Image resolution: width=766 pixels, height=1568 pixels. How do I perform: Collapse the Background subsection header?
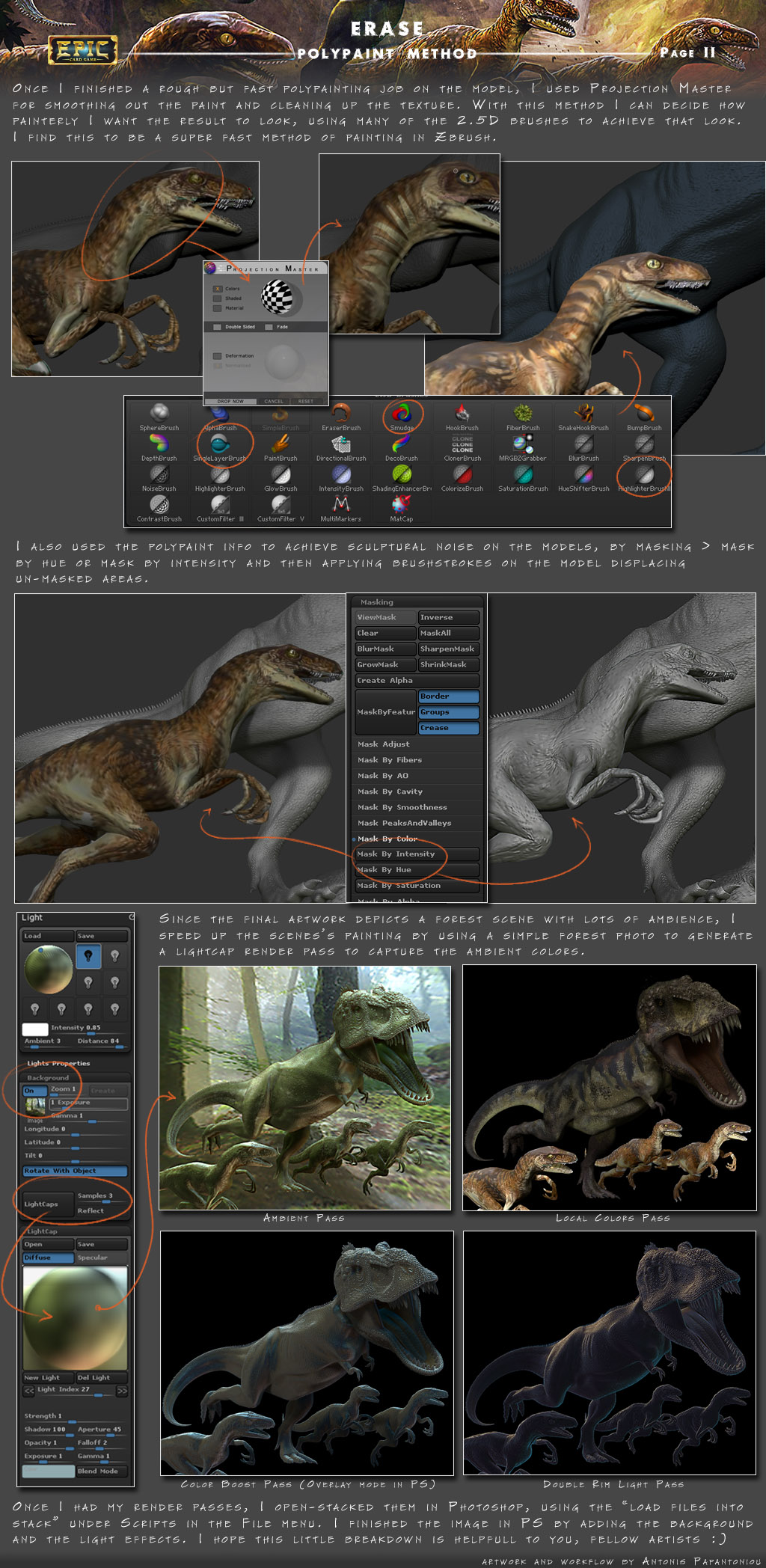click(48, 1078)
